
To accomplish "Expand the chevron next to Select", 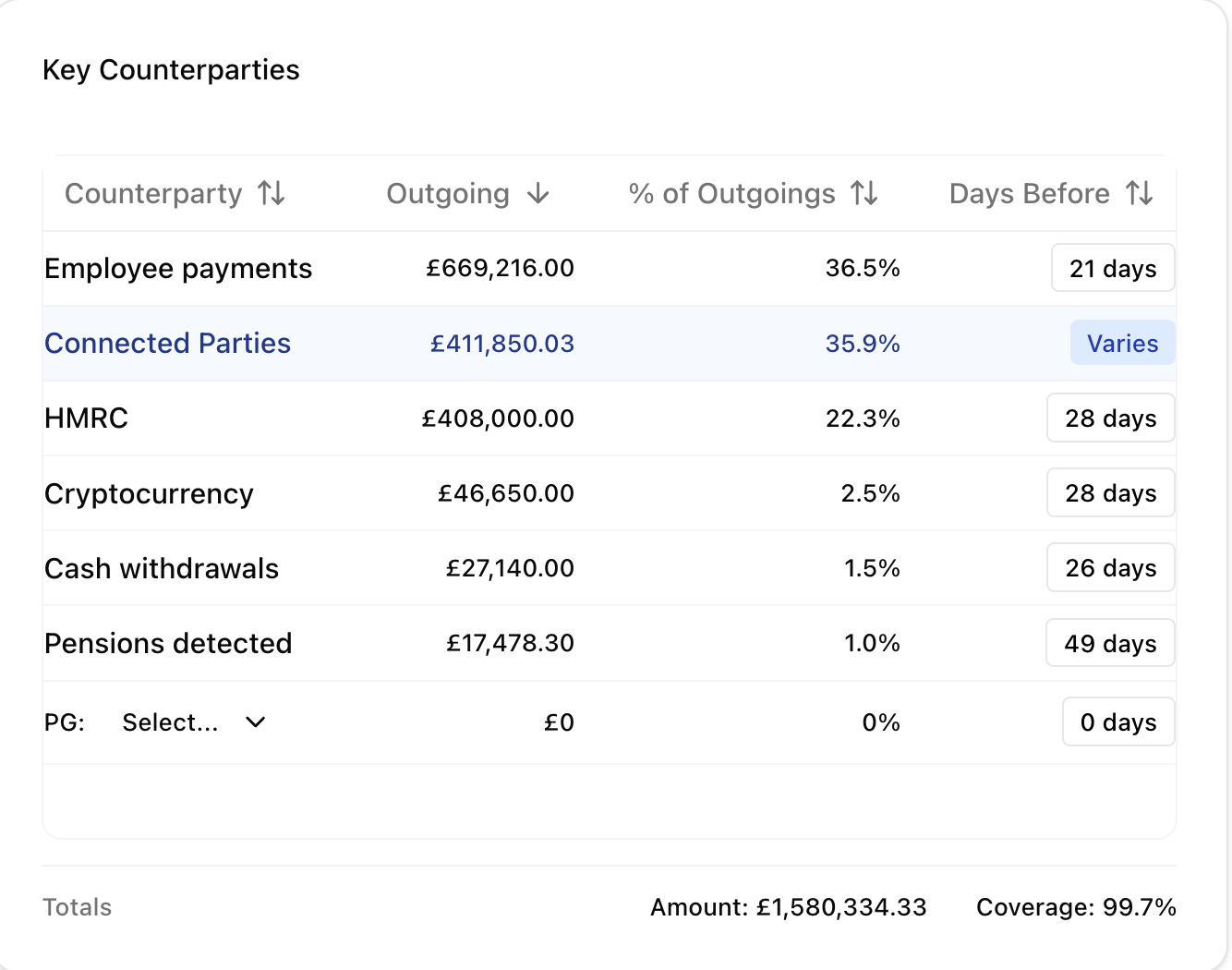I will 254,721.
